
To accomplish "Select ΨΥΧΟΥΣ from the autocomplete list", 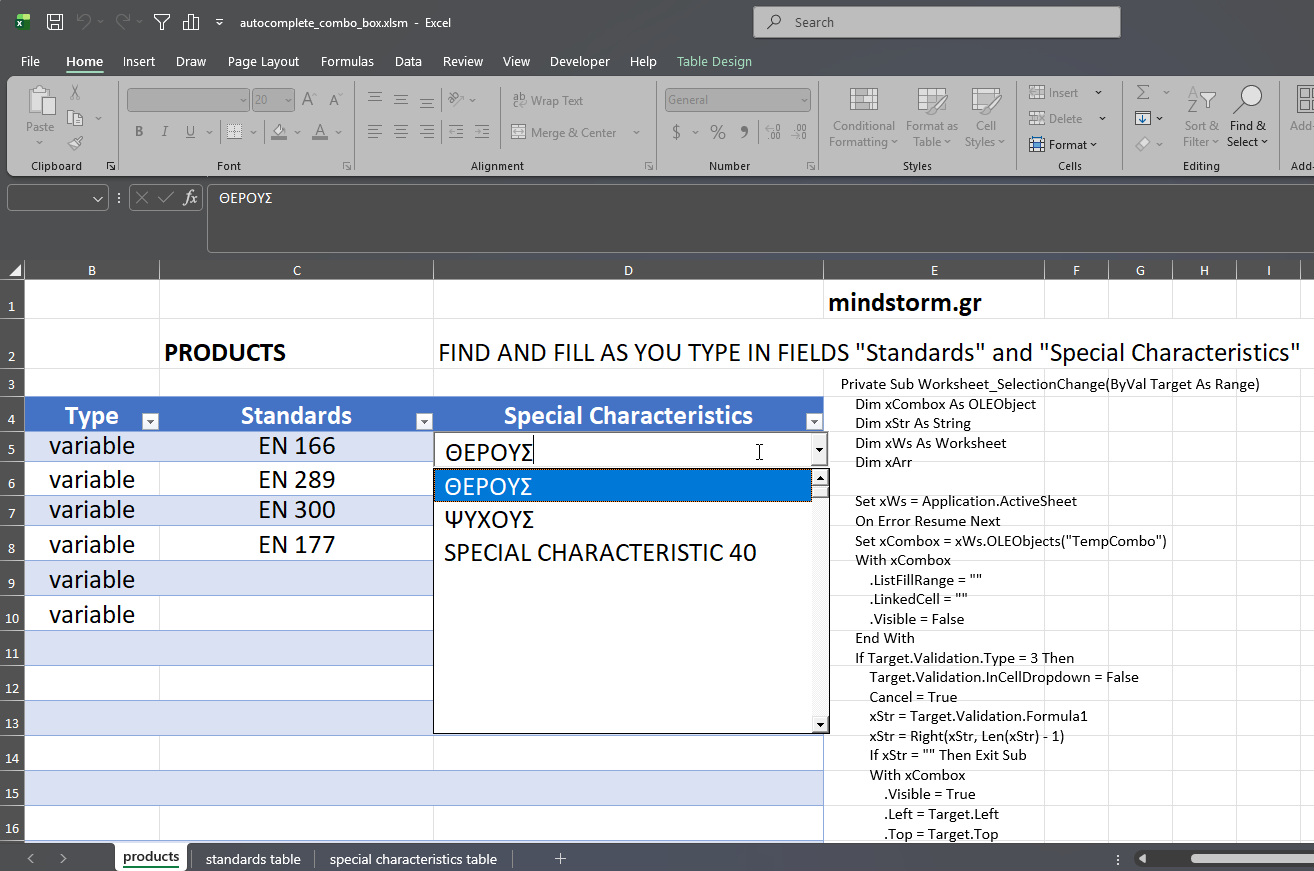I will coord(489,520).
